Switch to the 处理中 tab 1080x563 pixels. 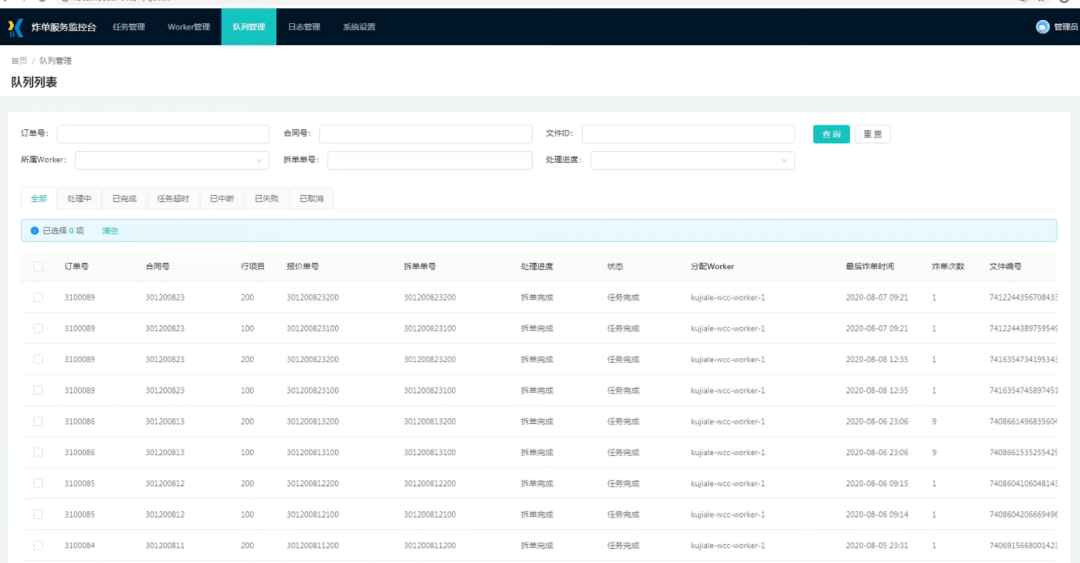click(79, 199)
